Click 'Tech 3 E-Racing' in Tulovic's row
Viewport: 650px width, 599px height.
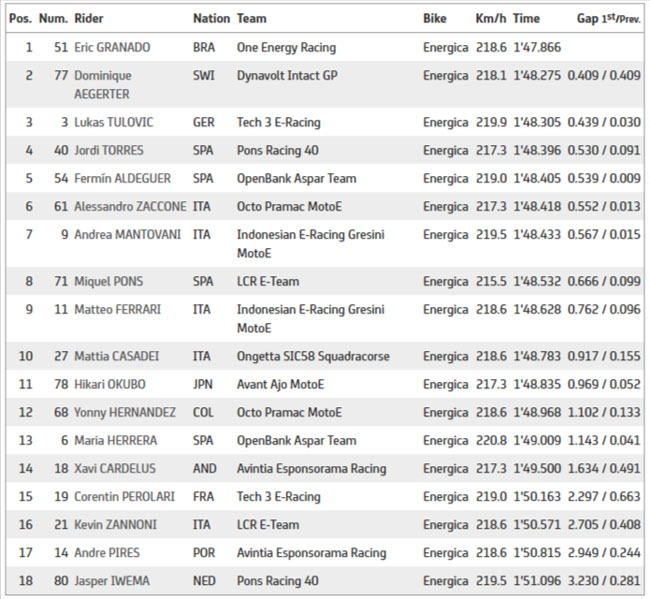tap(279, 122)
